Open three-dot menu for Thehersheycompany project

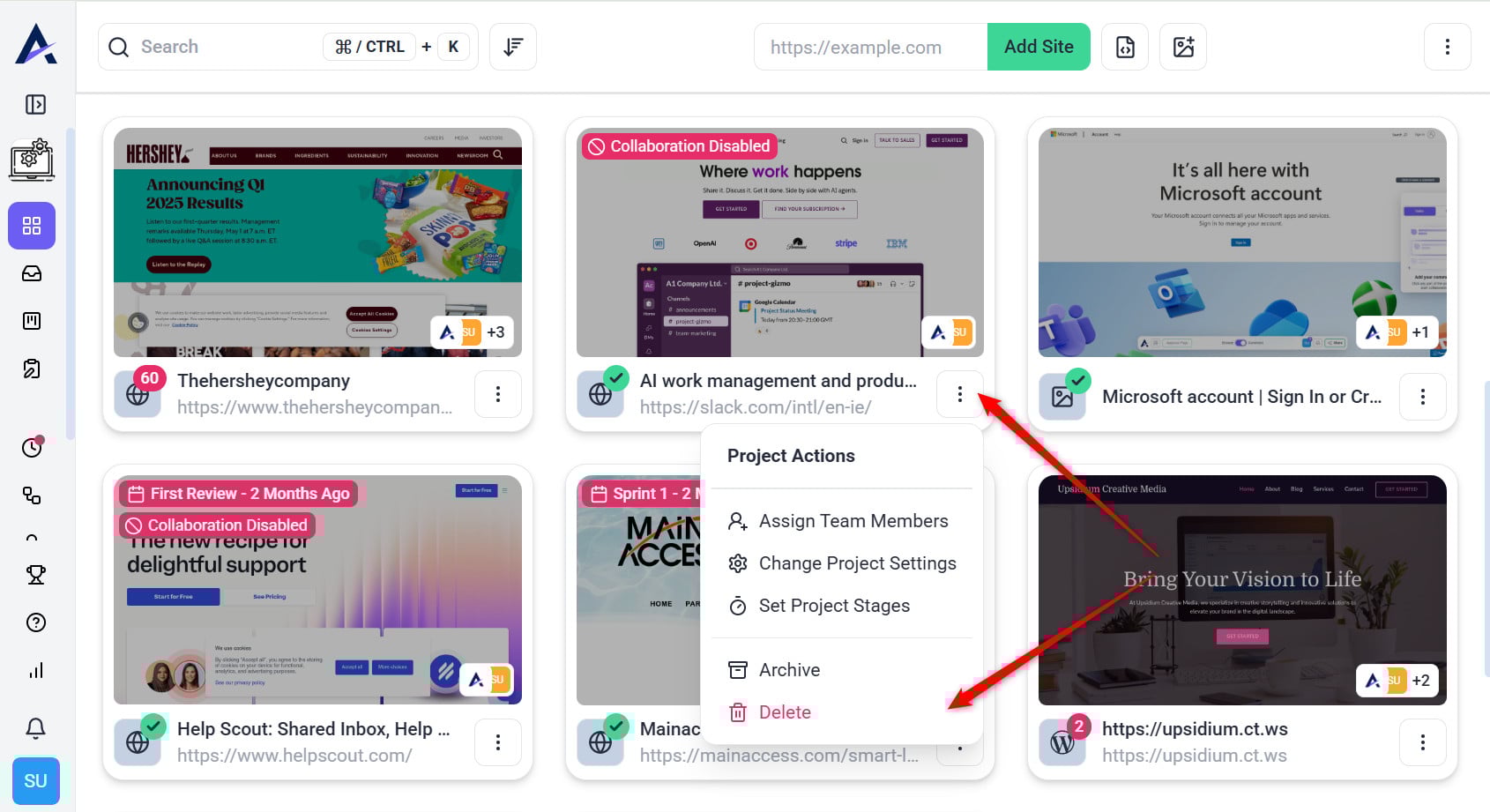pyautogui.click(x=497, y=394)
